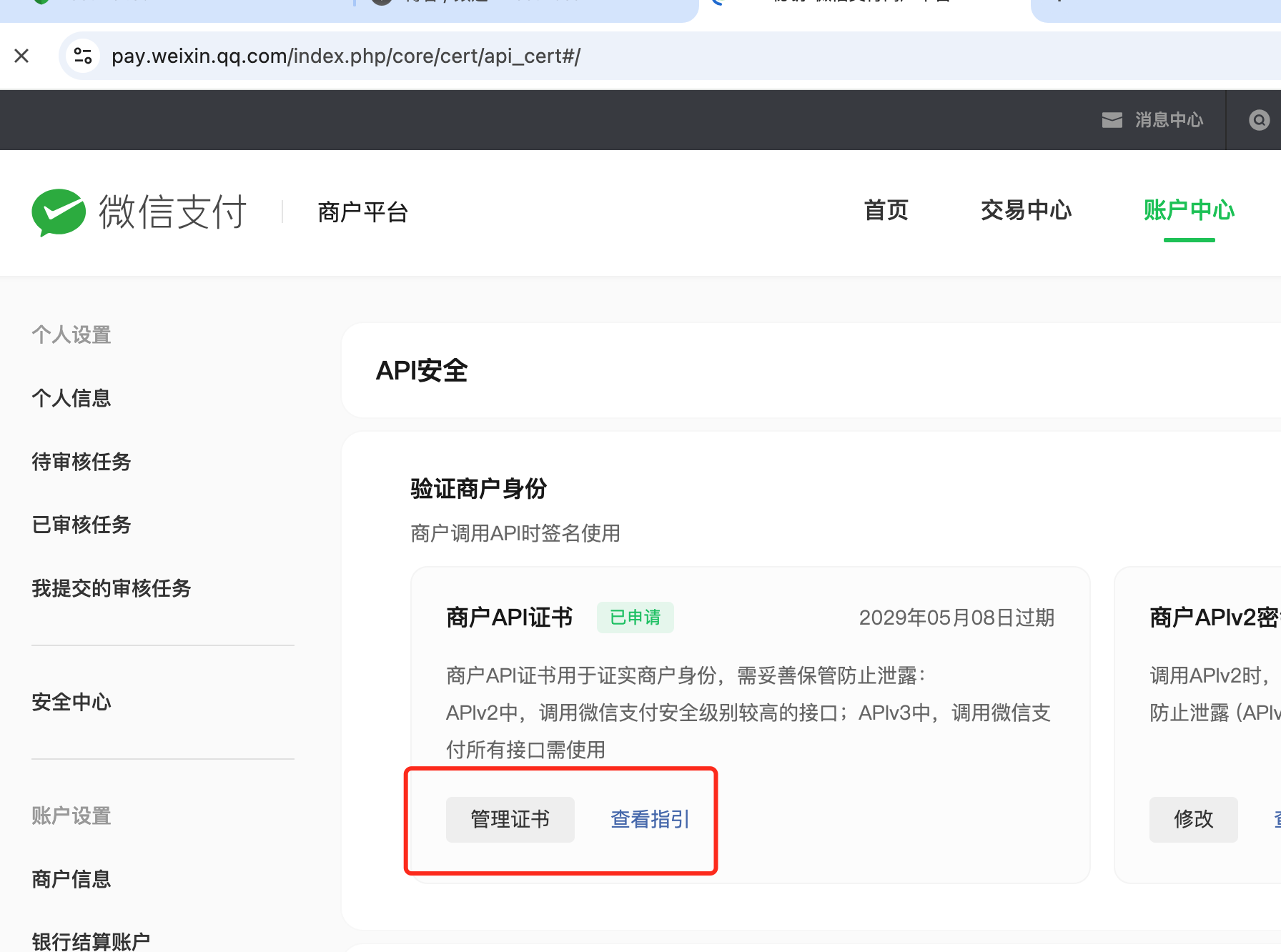The height and width of the screenshot is (952, 1281).
Task: Open 待审核任务 in the sidebar
Action: click(x=81, y=462)
